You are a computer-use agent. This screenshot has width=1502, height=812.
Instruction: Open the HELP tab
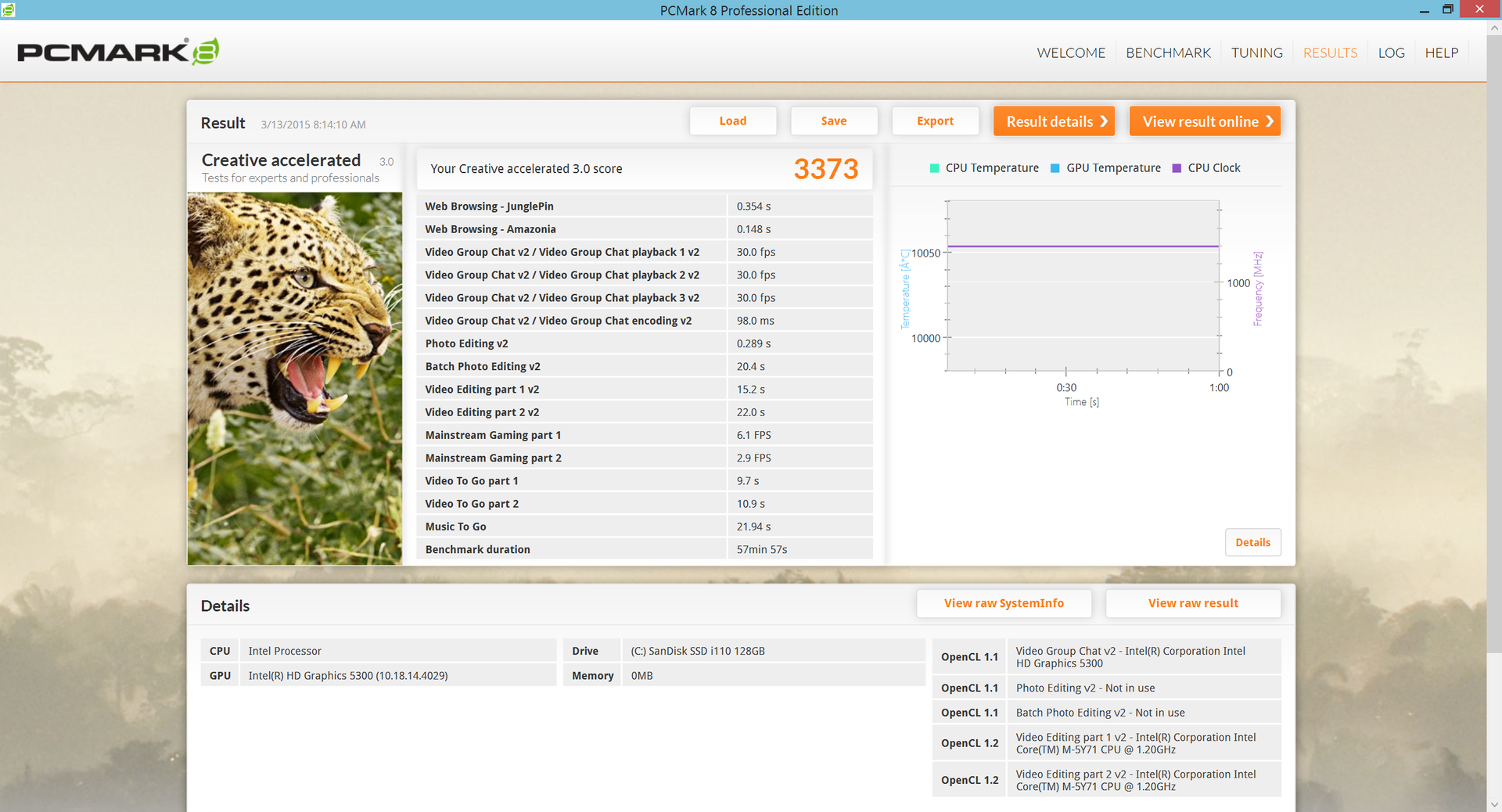[x=1441, y=52]
